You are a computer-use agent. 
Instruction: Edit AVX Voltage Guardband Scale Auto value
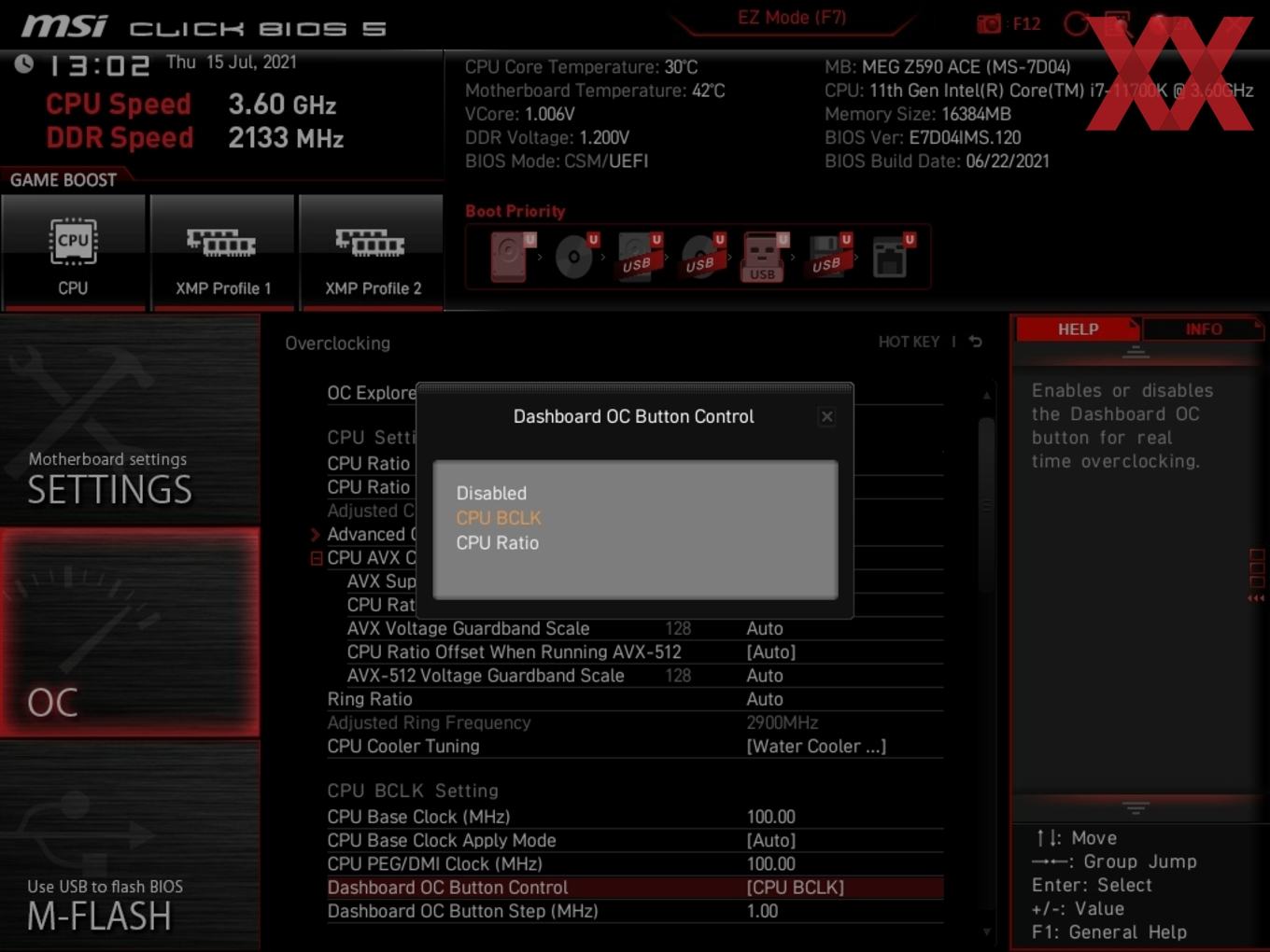765,628
